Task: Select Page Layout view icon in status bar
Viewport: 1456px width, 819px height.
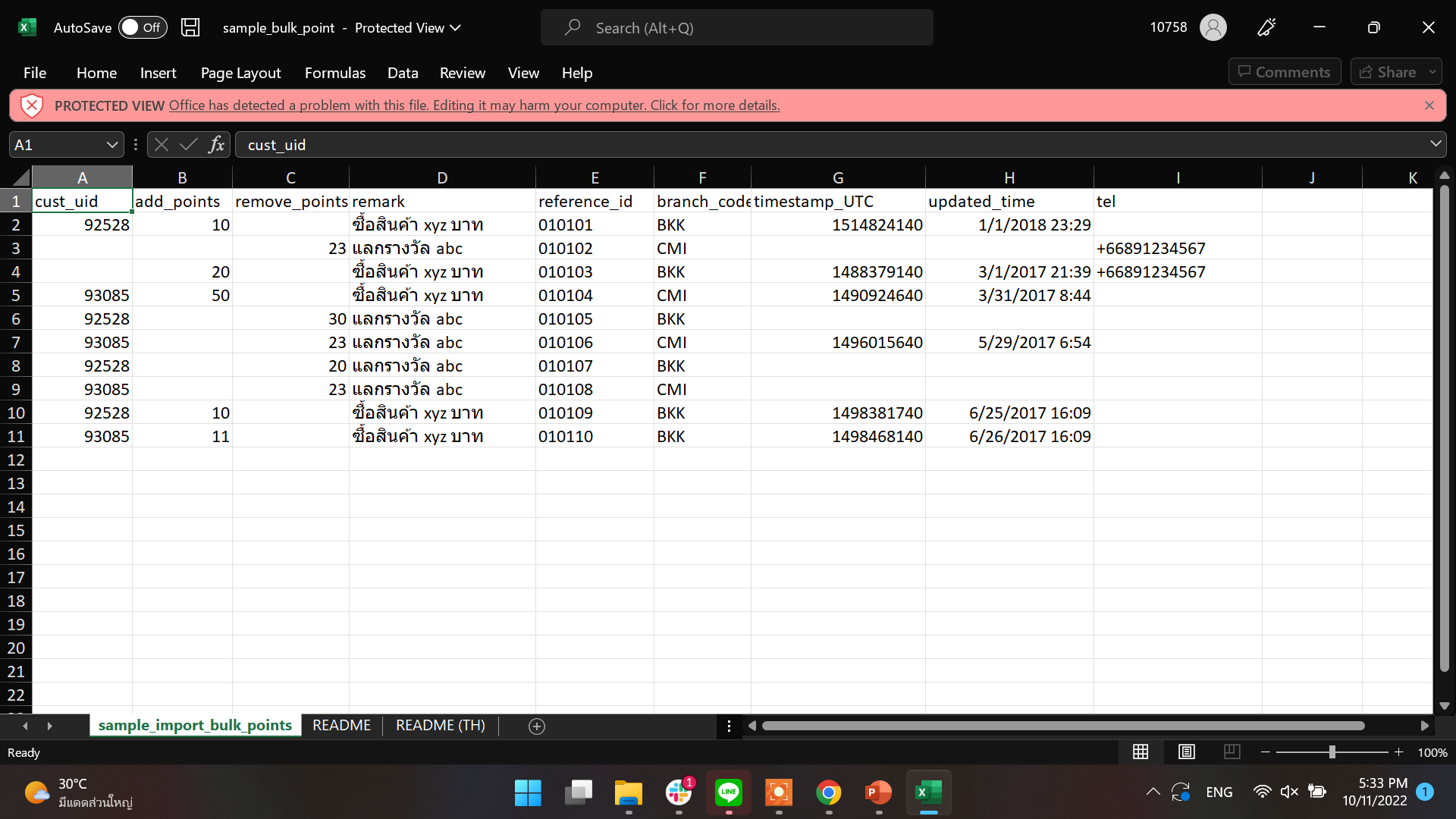Action: (1187, 752)
